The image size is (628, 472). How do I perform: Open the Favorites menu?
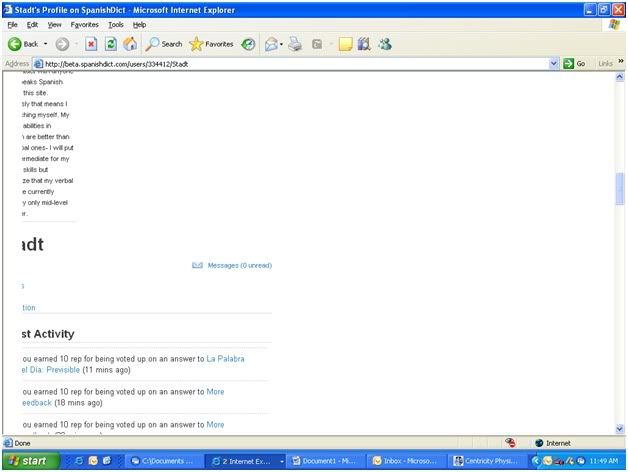[x=84, y=24]
